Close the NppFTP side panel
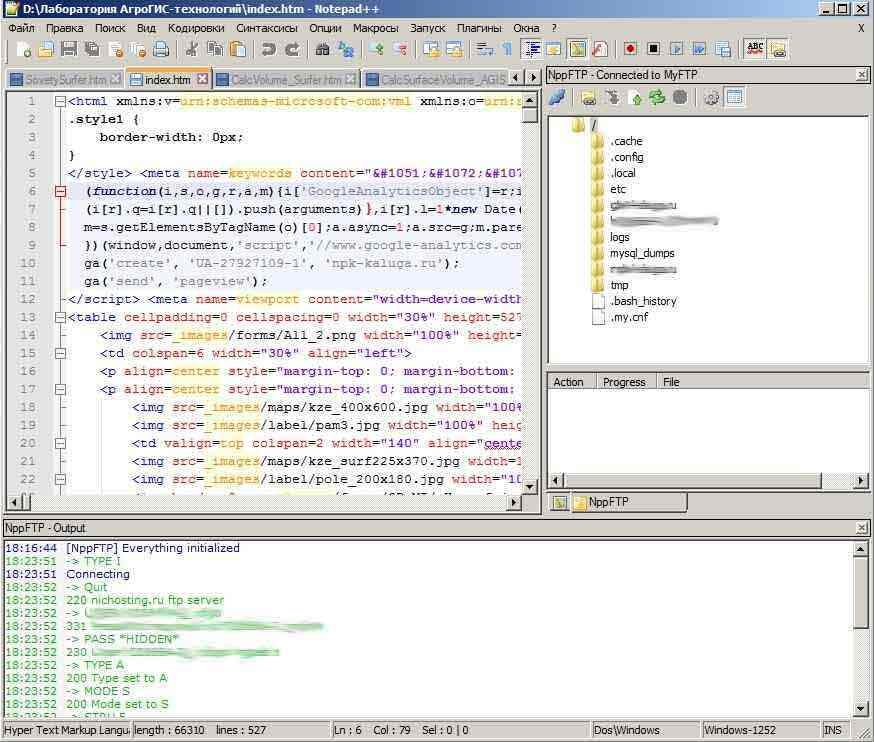The height and width of the screenshot is (742, 874). [x=862, y=75]
